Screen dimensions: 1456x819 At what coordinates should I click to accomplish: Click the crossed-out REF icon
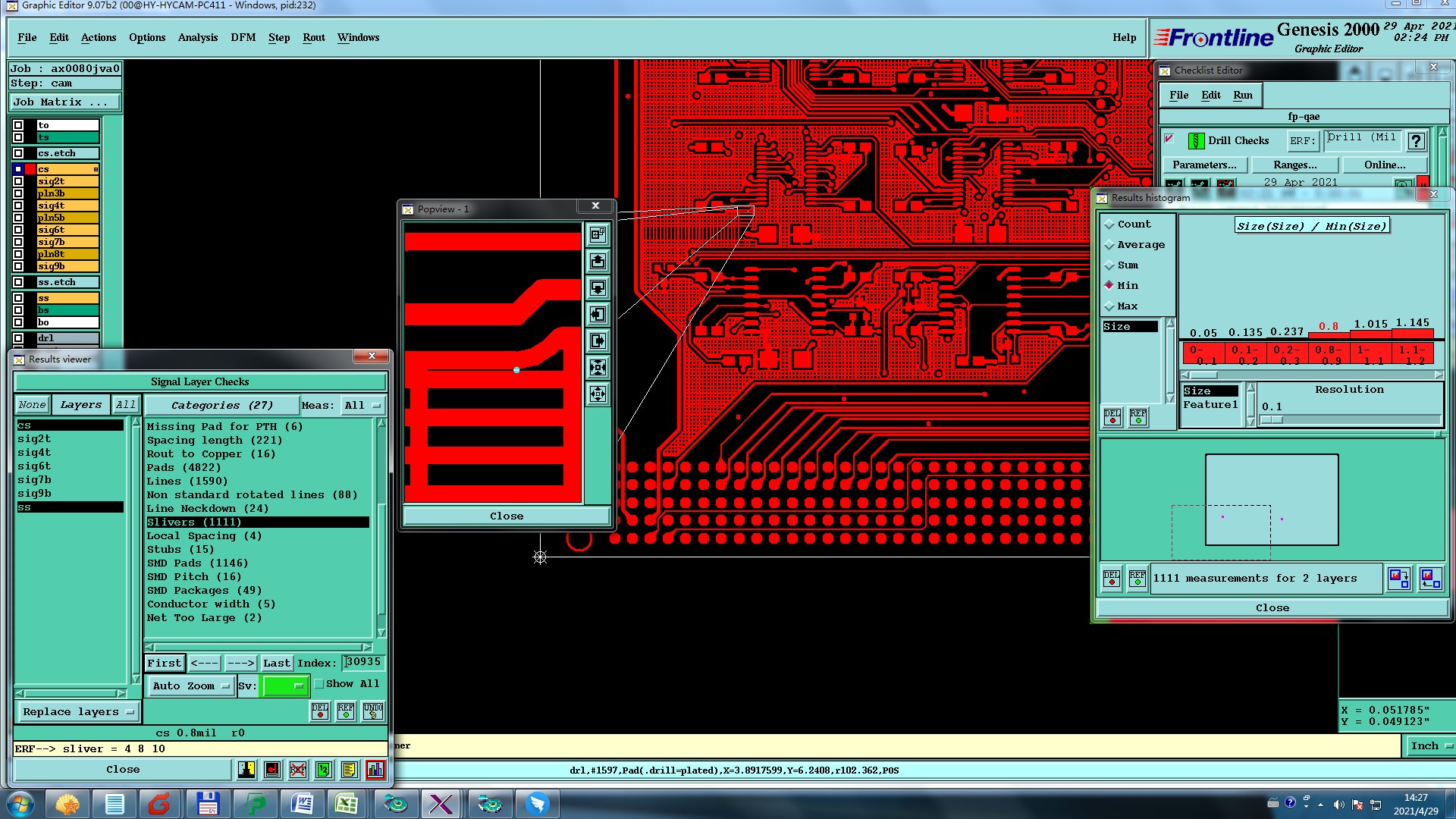298,770
